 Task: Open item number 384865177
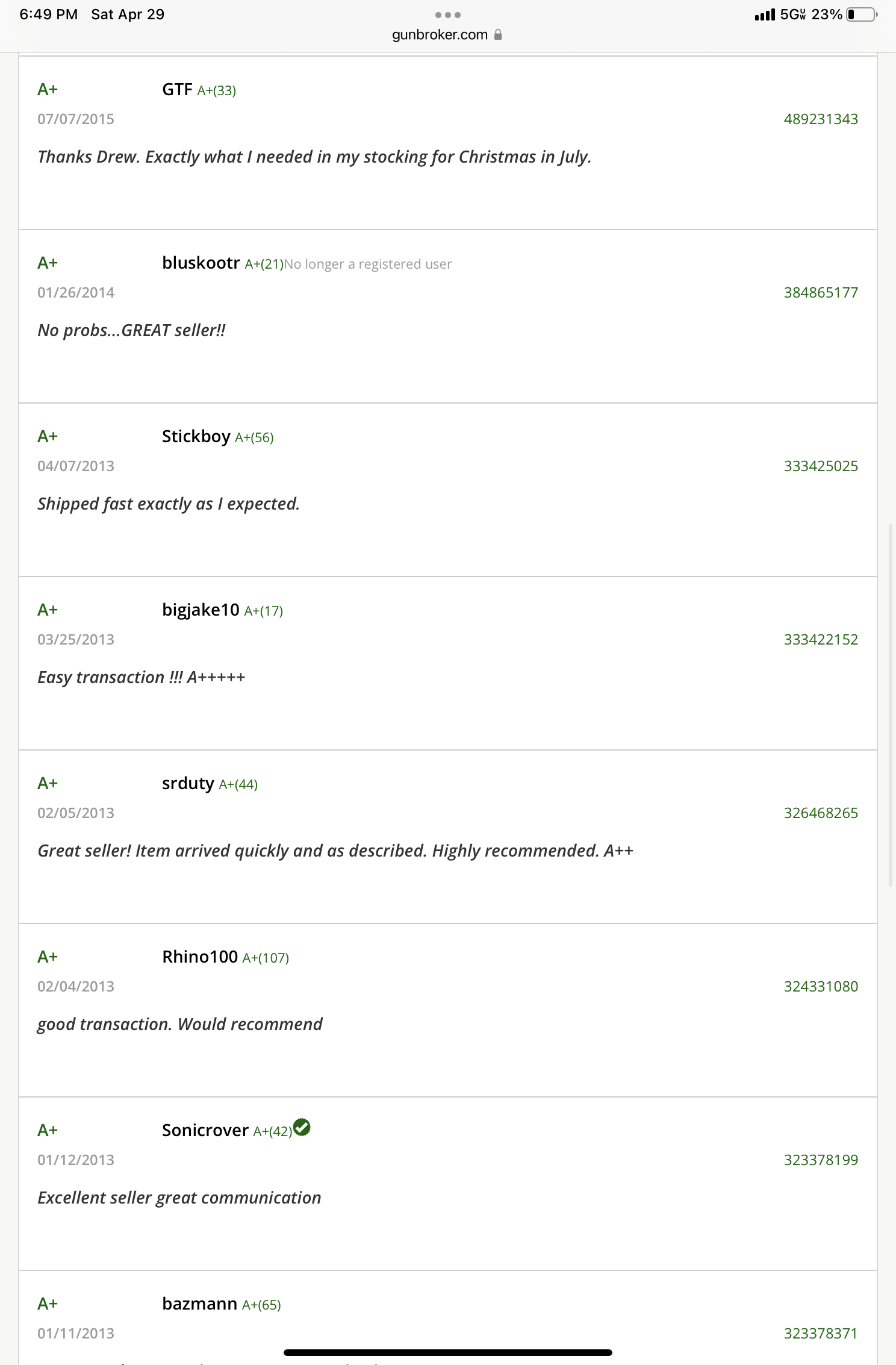(x=820, y=293)
